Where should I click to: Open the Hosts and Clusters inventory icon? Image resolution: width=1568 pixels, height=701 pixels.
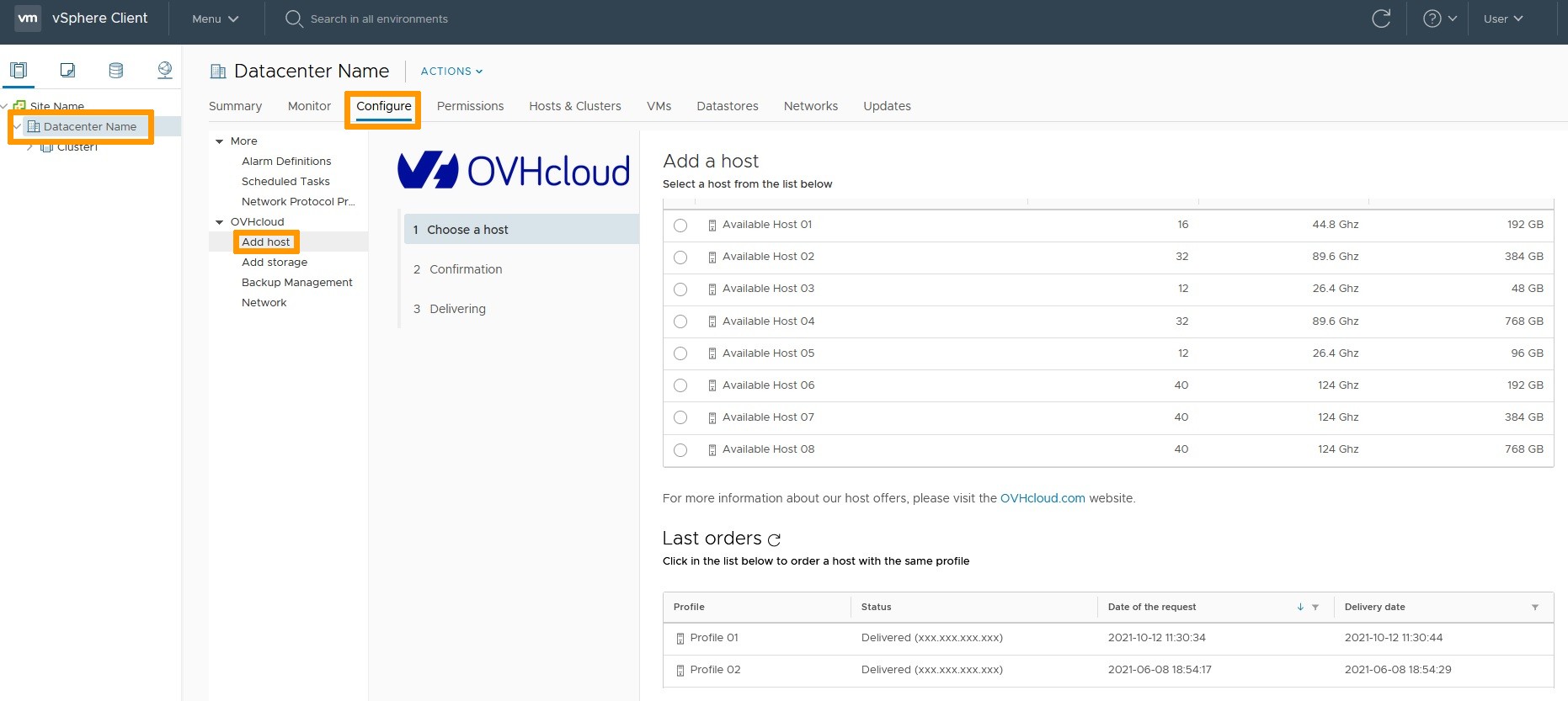19,70
